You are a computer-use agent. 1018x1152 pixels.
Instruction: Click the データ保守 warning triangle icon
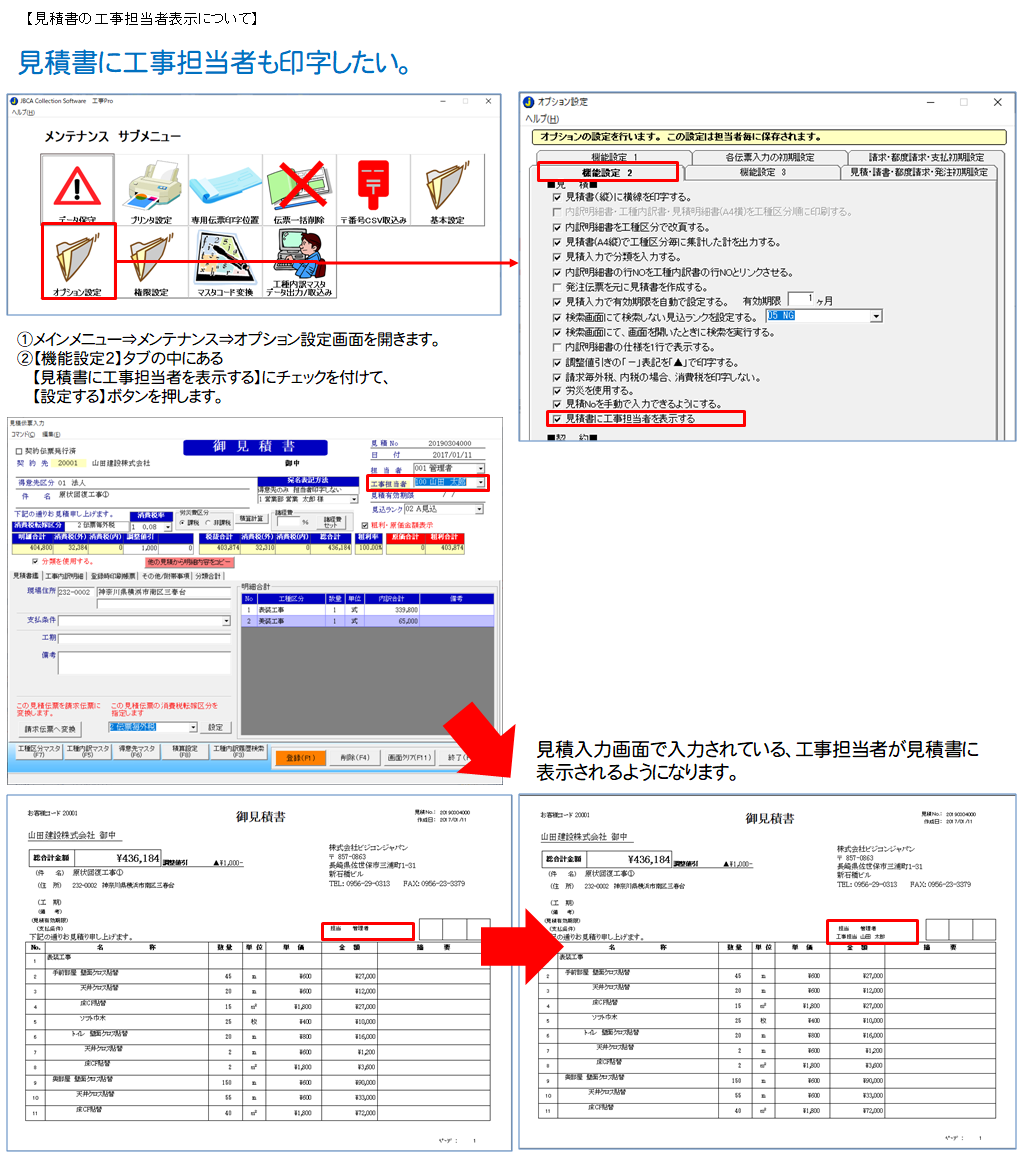coord(78,190)
